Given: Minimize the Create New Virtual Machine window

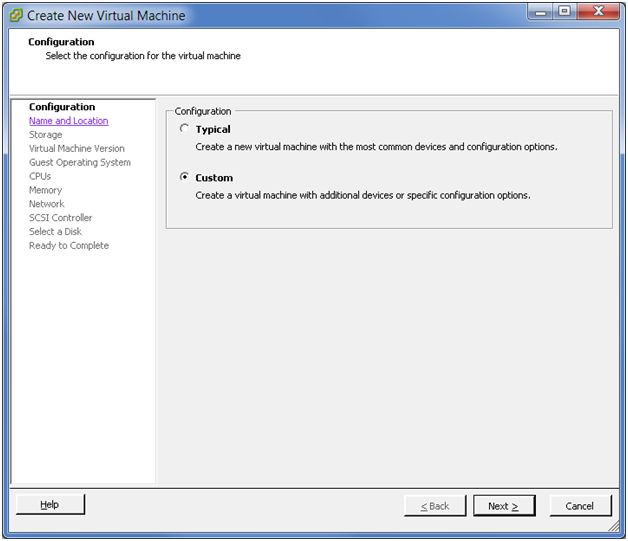Looking at the screenshot, I should [540, 12].
